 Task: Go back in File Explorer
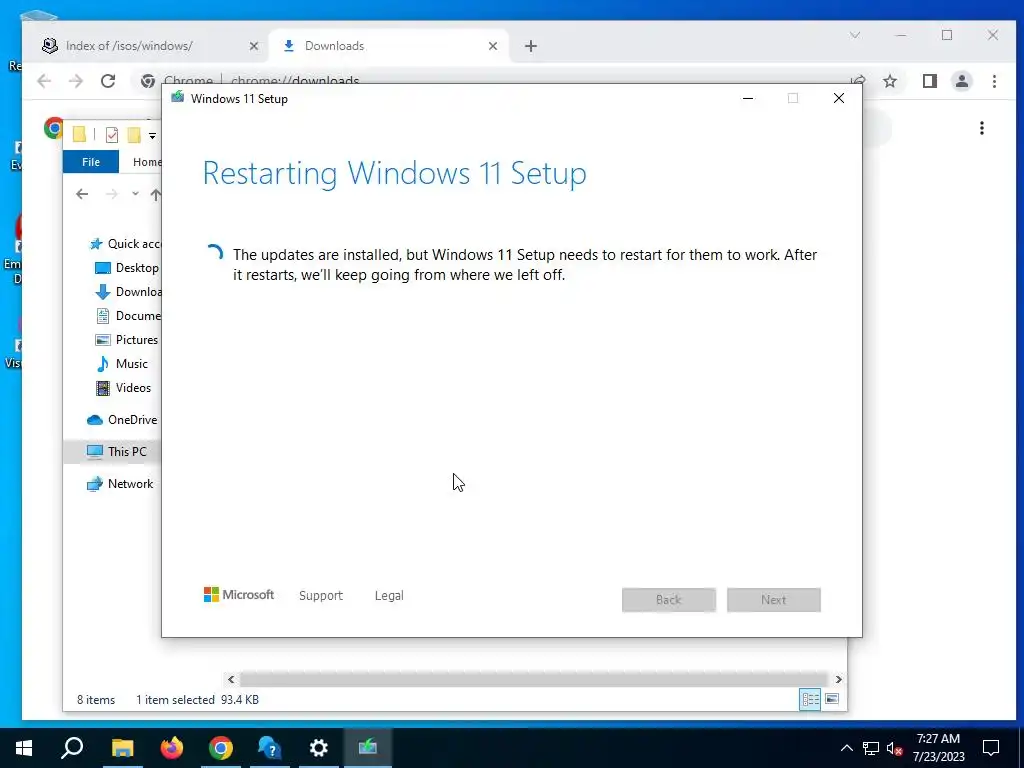click(x=82, y=194)
